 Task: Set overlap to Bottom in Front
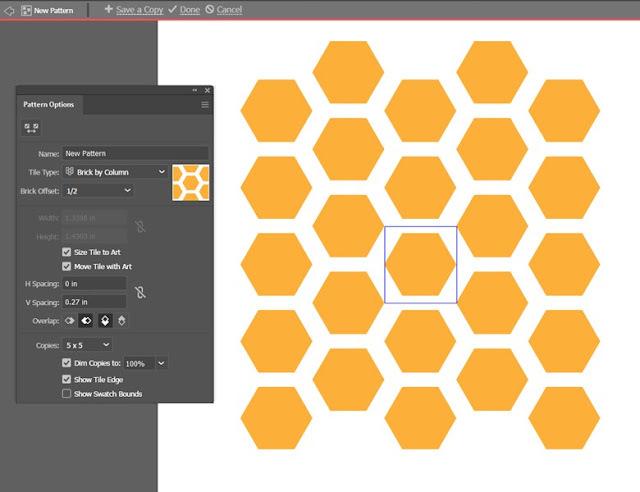click(122, 321)
